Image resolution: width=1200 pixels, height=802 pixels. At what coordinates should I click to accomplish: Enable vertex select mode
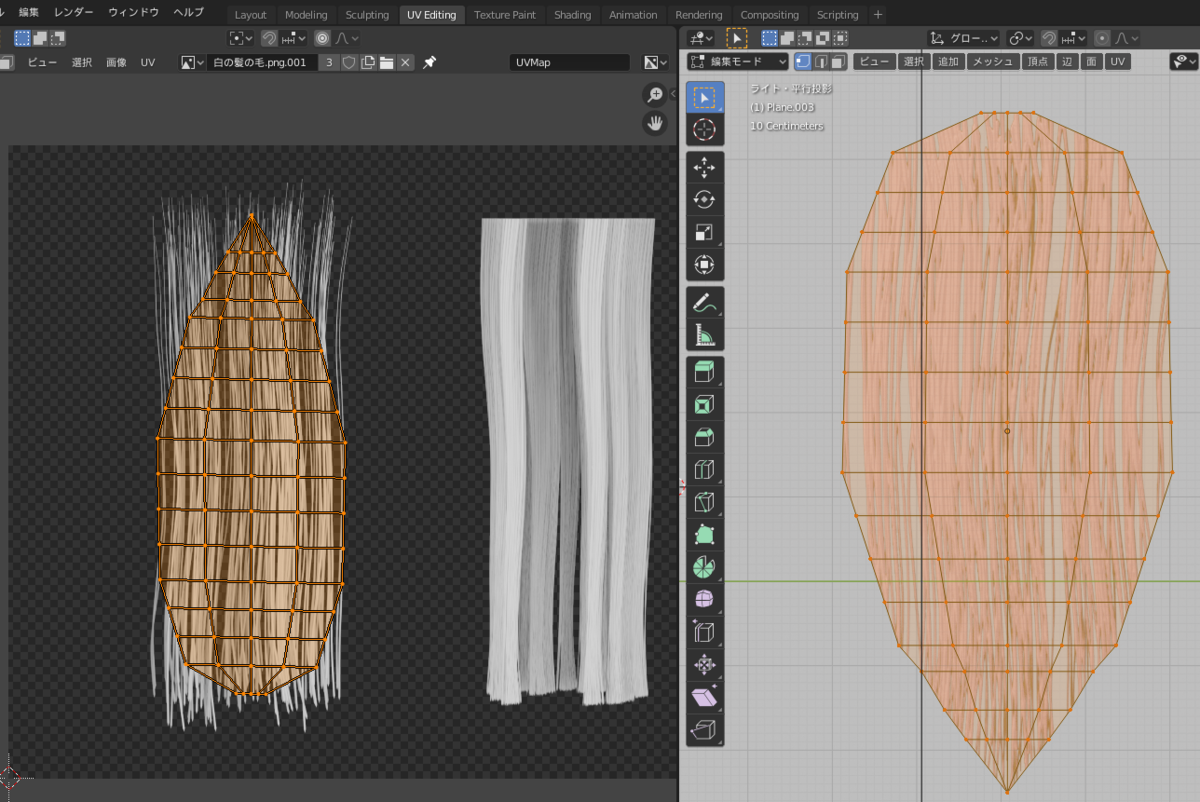pyautogui.click(x=803, y=62)
